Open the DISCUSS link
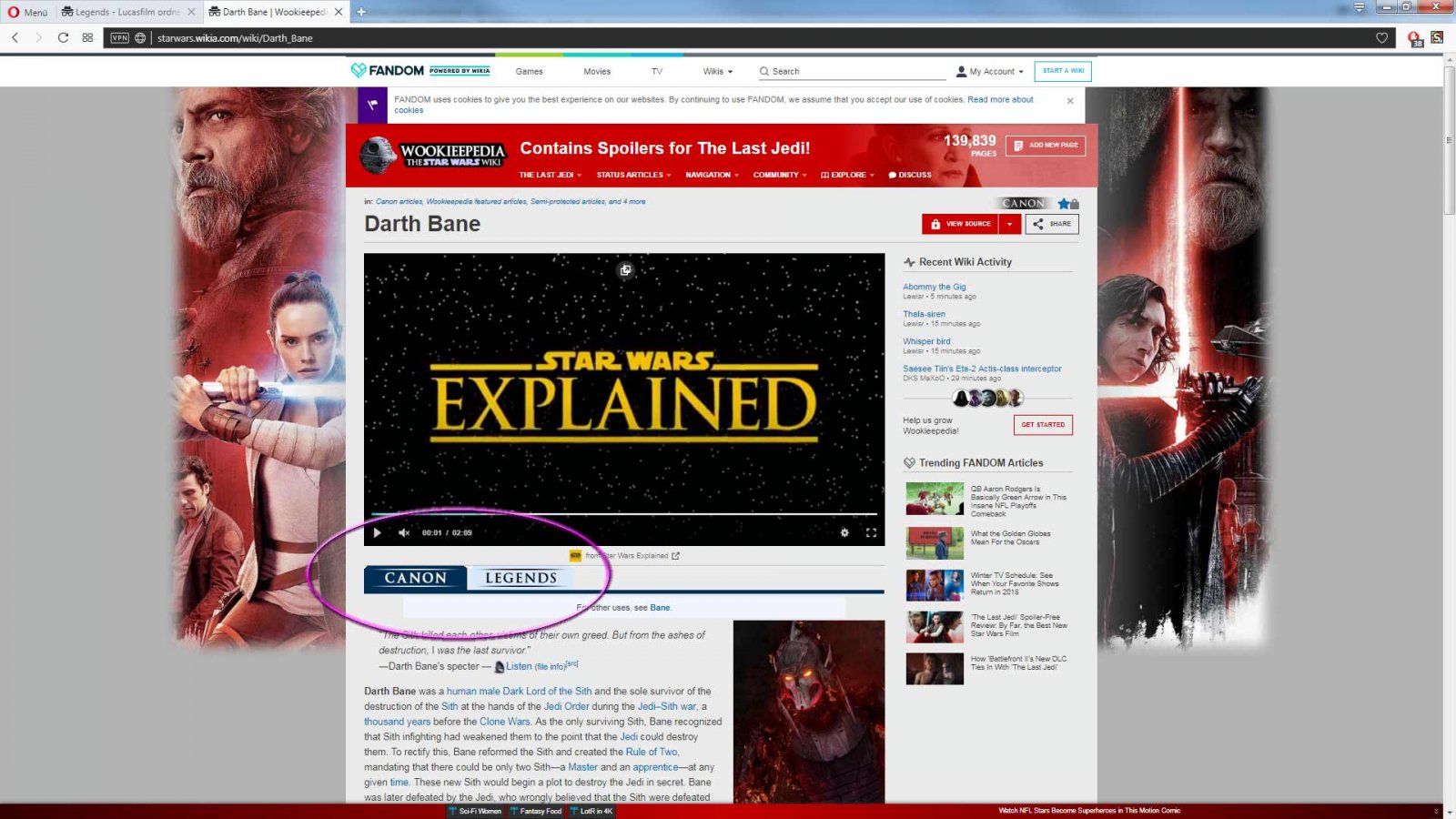Screen dimensions: 1456x819 pyautogui.click(x=910, y=175)
